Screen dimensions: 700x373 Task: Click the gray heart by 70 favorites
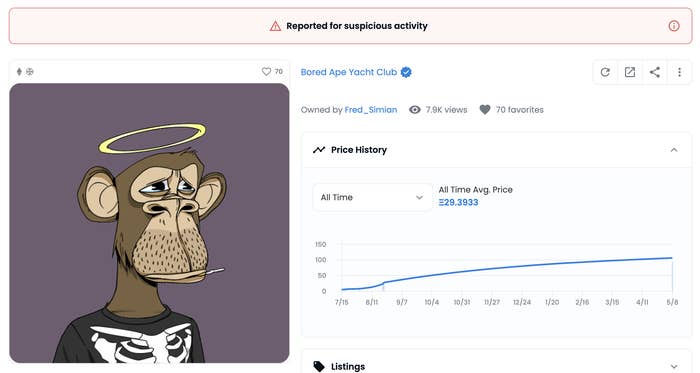[x=485, y=110]
